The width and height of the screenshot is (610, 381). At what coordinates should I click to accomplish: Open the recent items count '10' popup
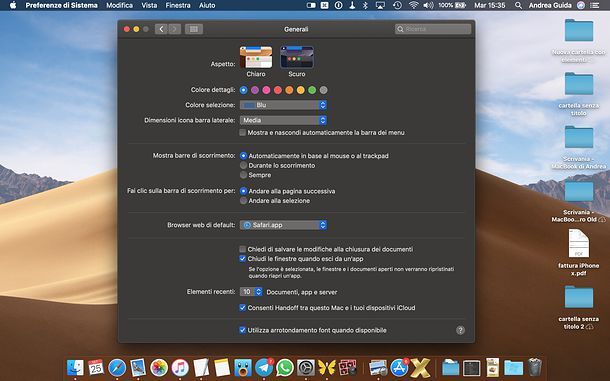[251, 291]
